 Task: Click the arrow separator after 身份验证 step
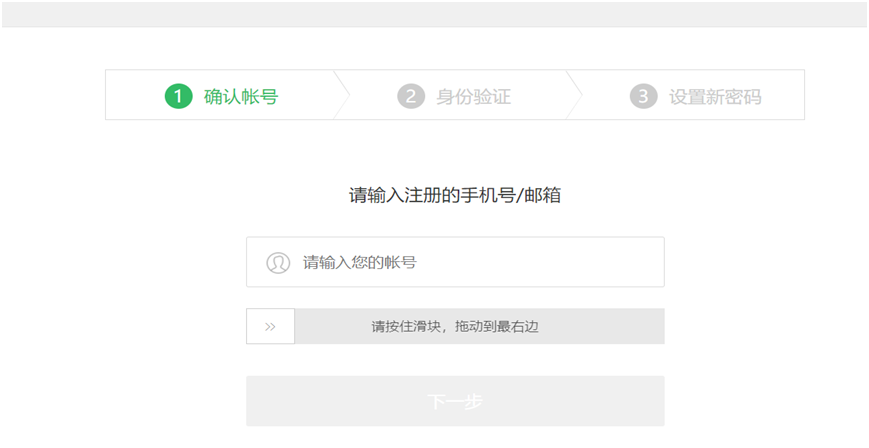[575, 95]
